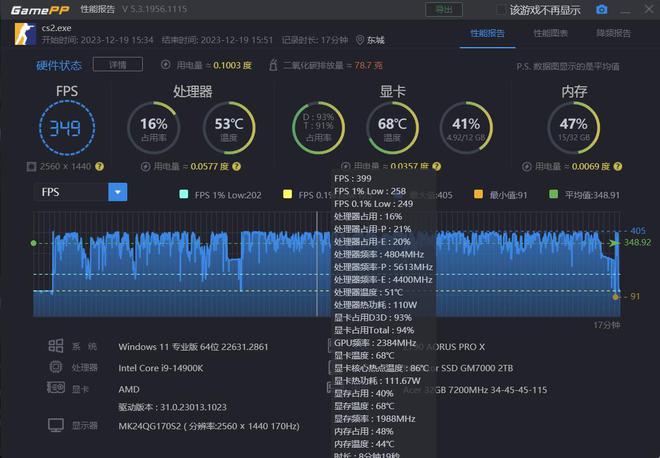This screenshot has height=458, width=660.
Task: Click the AORUS PRO X motherboard text
Action: 455,347
